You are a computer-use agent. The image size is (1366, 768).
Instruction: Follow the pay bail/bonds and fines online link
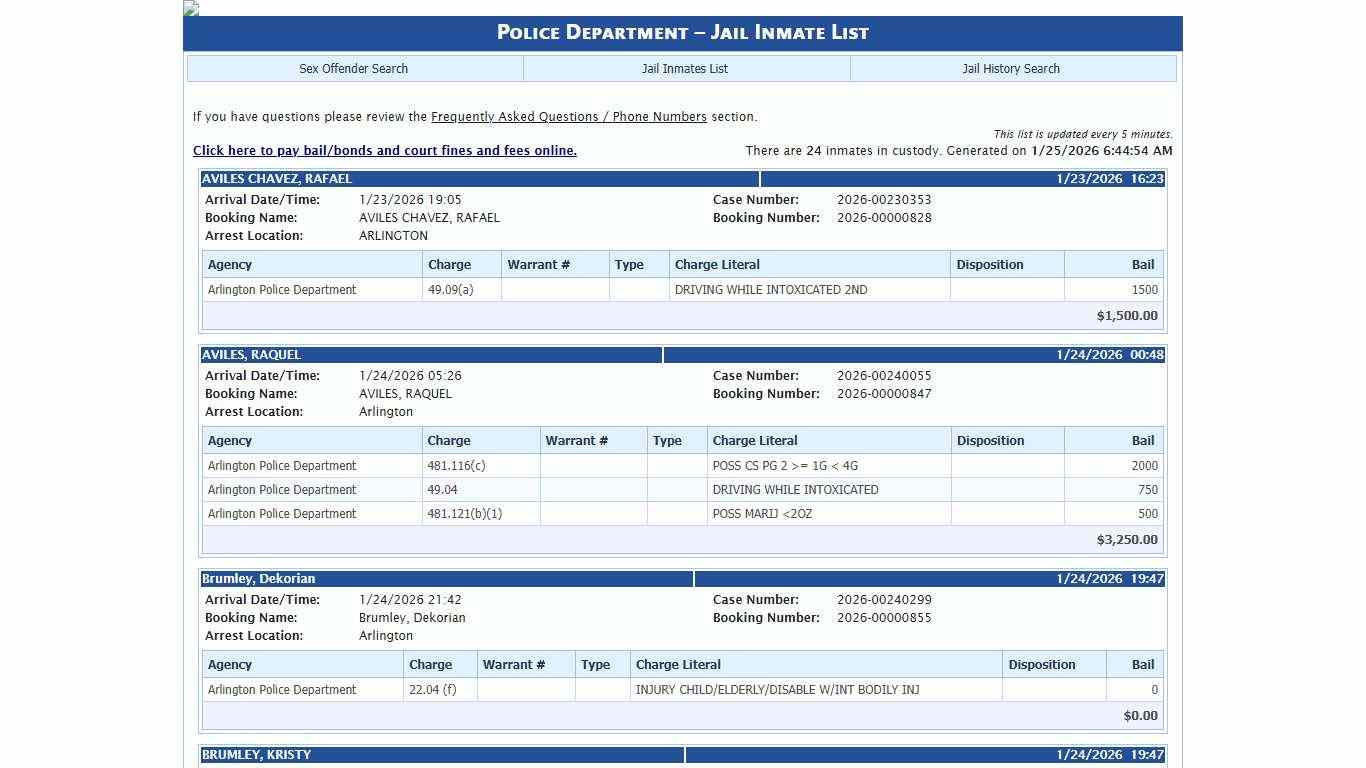[x=384, y=151]
